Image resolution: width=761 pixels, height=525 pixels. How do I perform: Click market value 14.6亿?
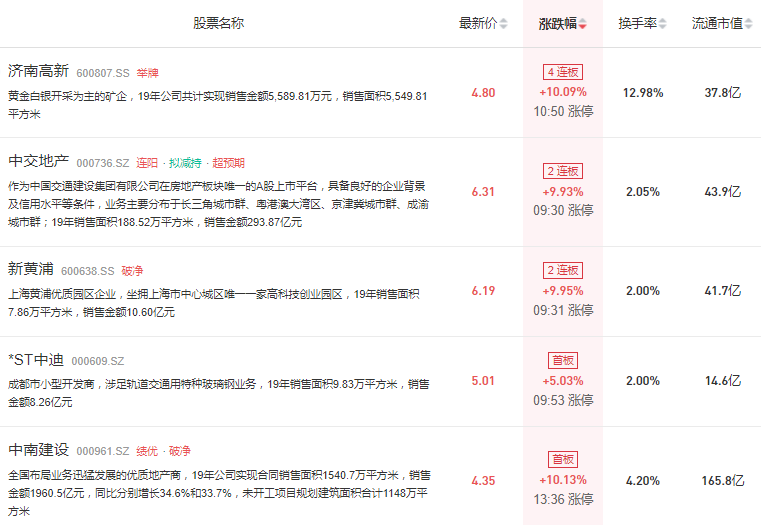click(x=723, y=381)
